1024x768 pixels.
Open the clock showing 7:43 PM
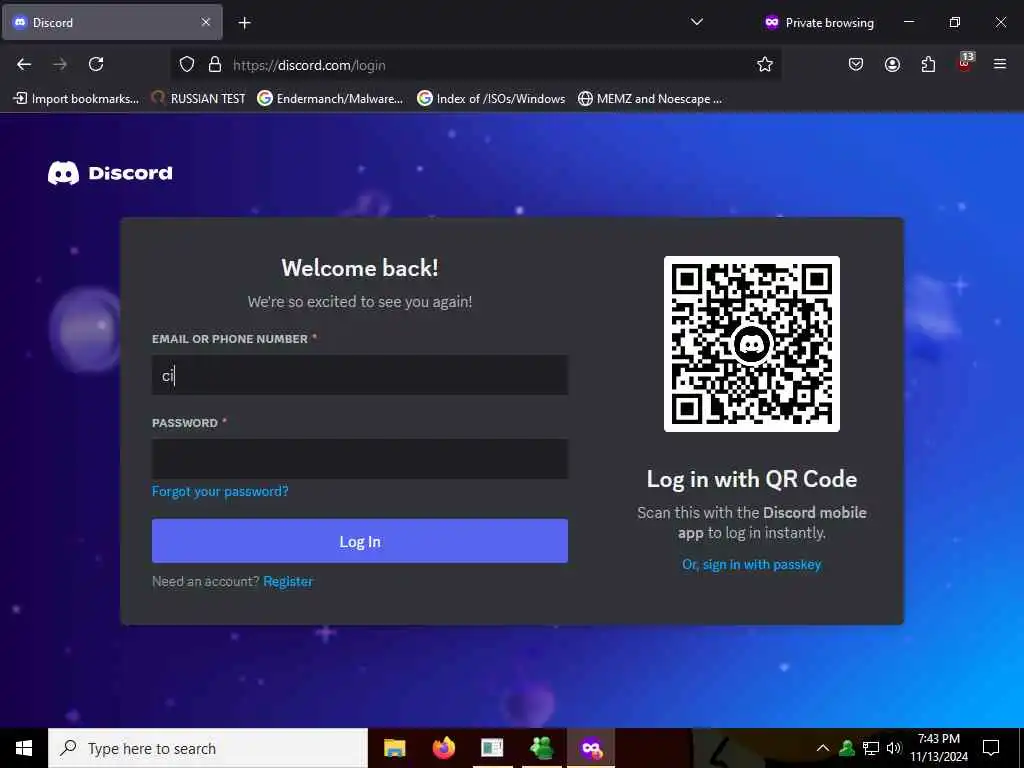point(939,748)
